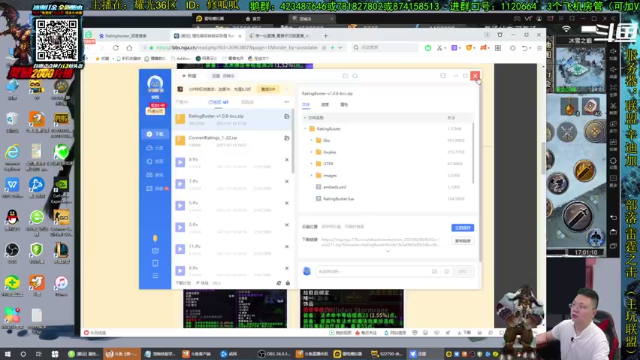Open folder for ConvertRatings_1-22.rar row
Viewport: 640px width, 360px height.
[287, 138]
